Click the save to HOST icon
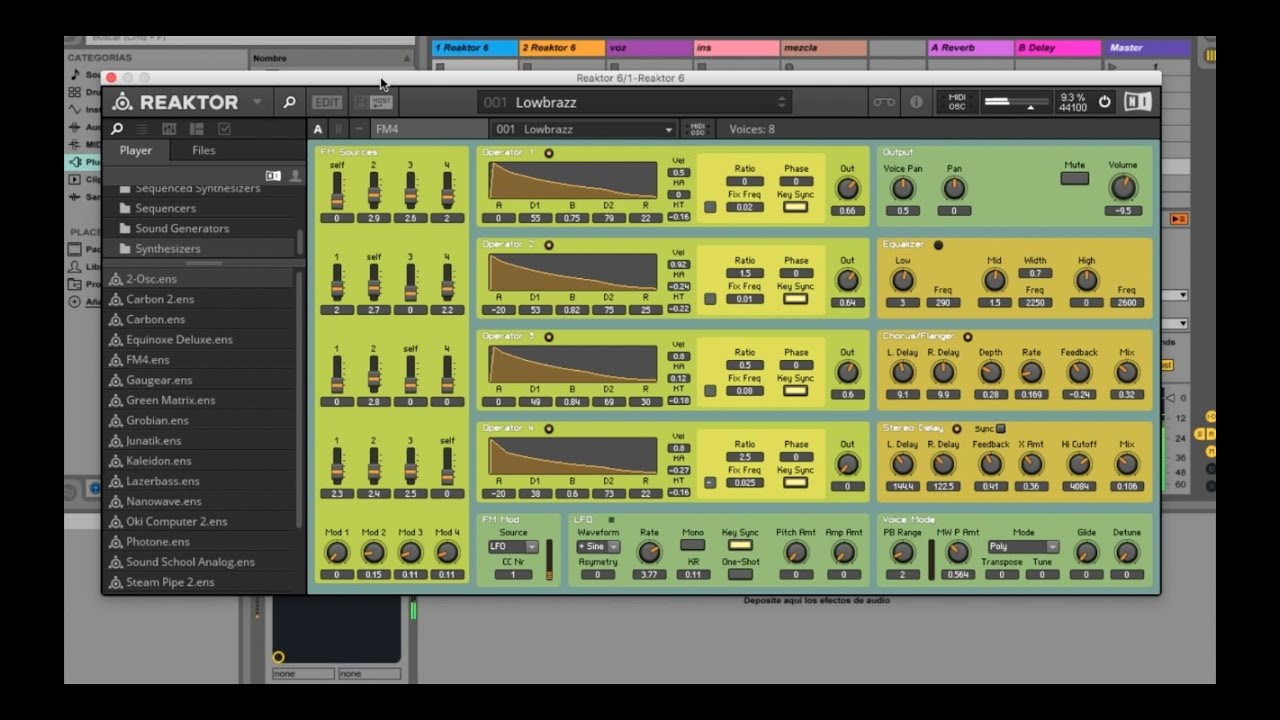Screen dimensions: 1280x720 pyautogui.click(x=381, y=102)
